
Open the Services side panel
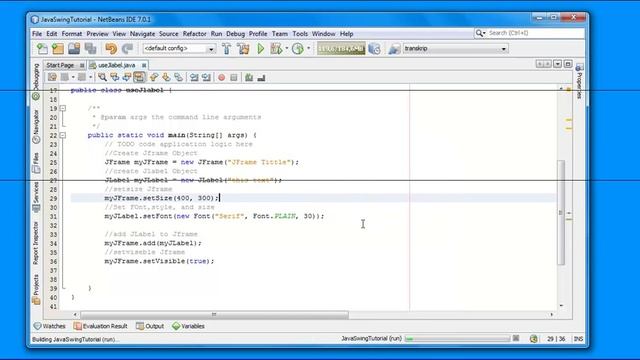[x=36, y=197]
